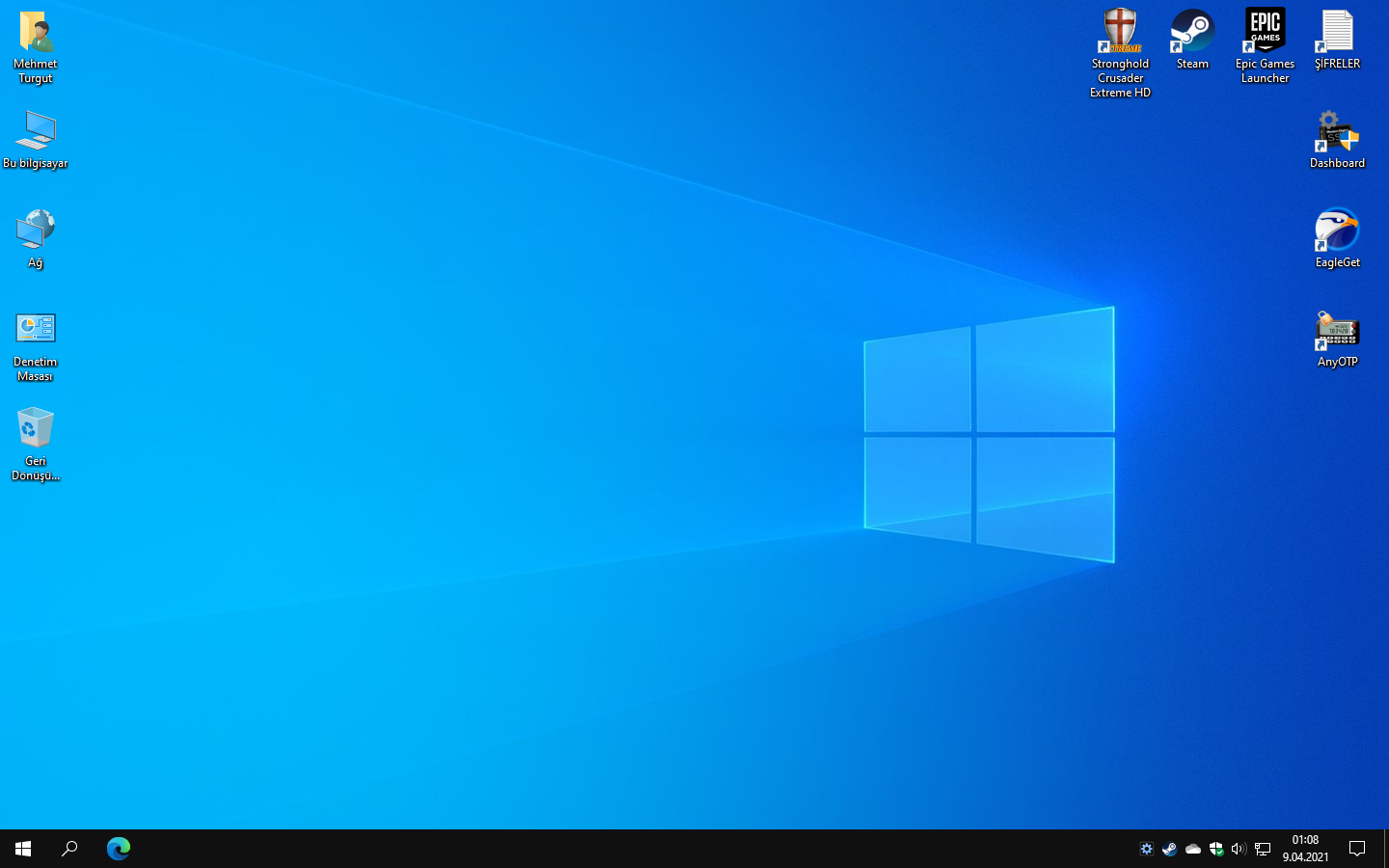Click the blue gear tray icon
1389x868 pixels.
point(1146,849)
